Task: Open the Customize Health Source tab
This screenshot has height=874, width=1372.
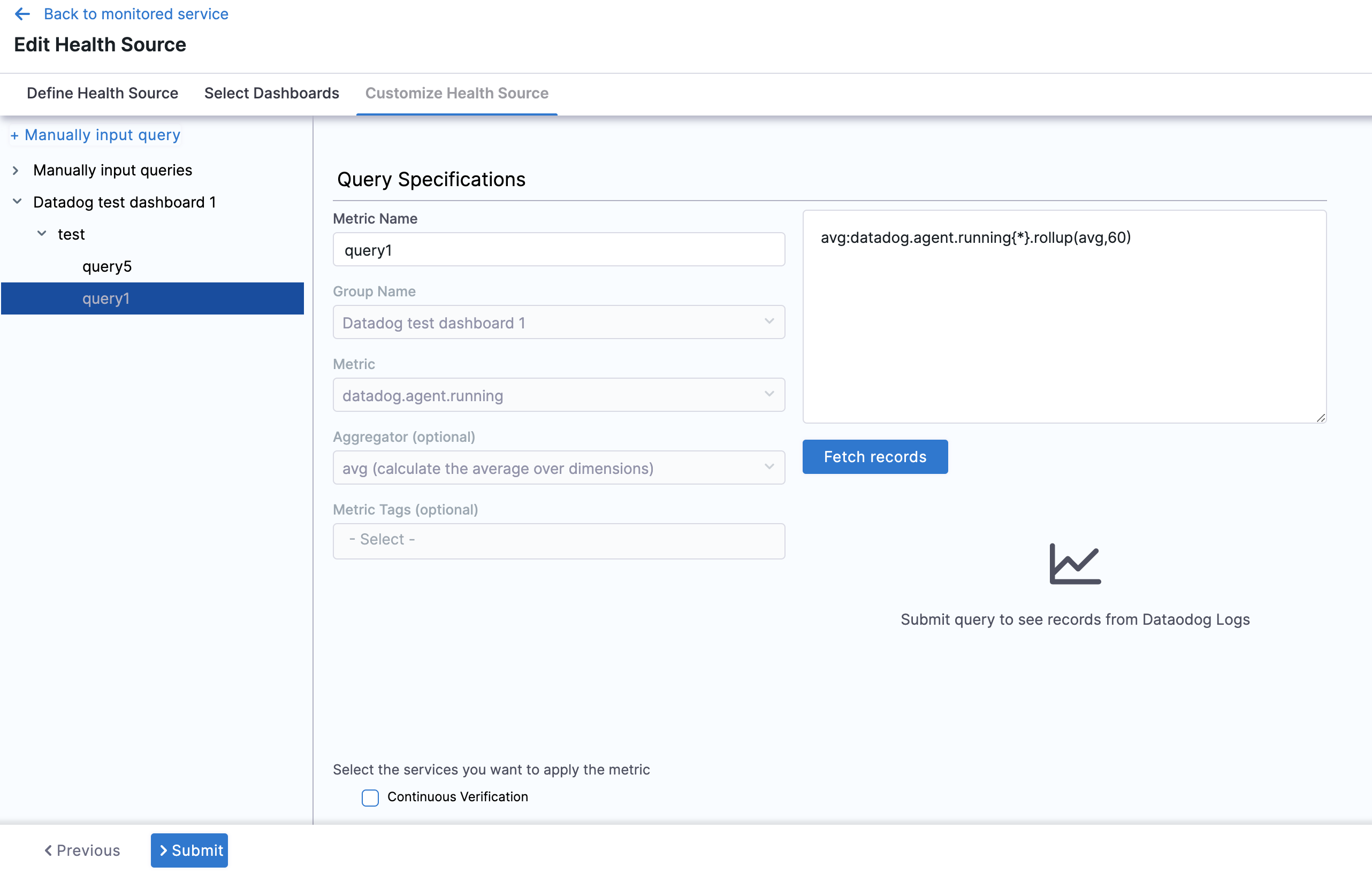Action: (x=456, y=93)
